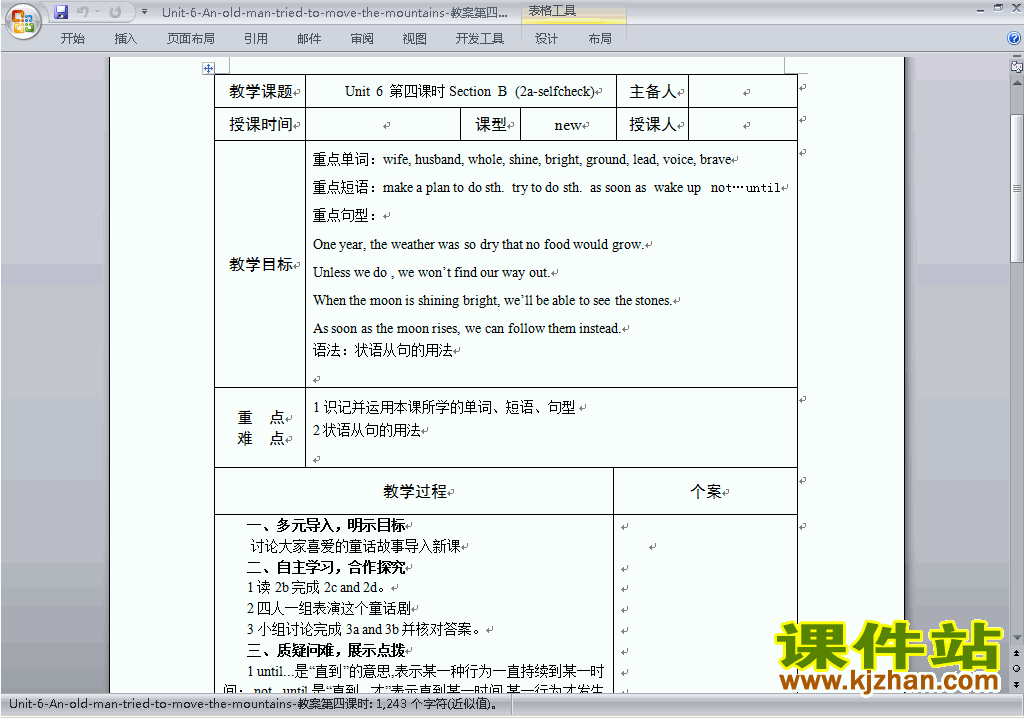This screenshot has width=1024, height=718.
Task: Click 'One year, the weather was so dry' sentence
Action: (477, 244)
